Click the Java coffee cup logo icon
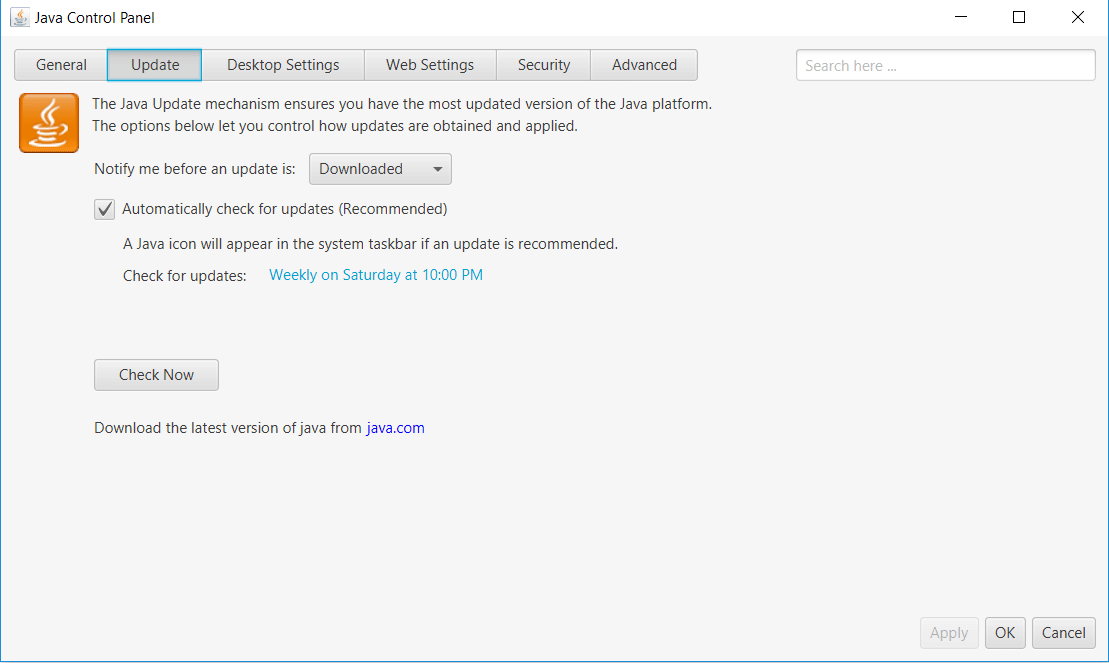Image resolution: width=1109 pixels, height=663 pixels. (48, 122)
